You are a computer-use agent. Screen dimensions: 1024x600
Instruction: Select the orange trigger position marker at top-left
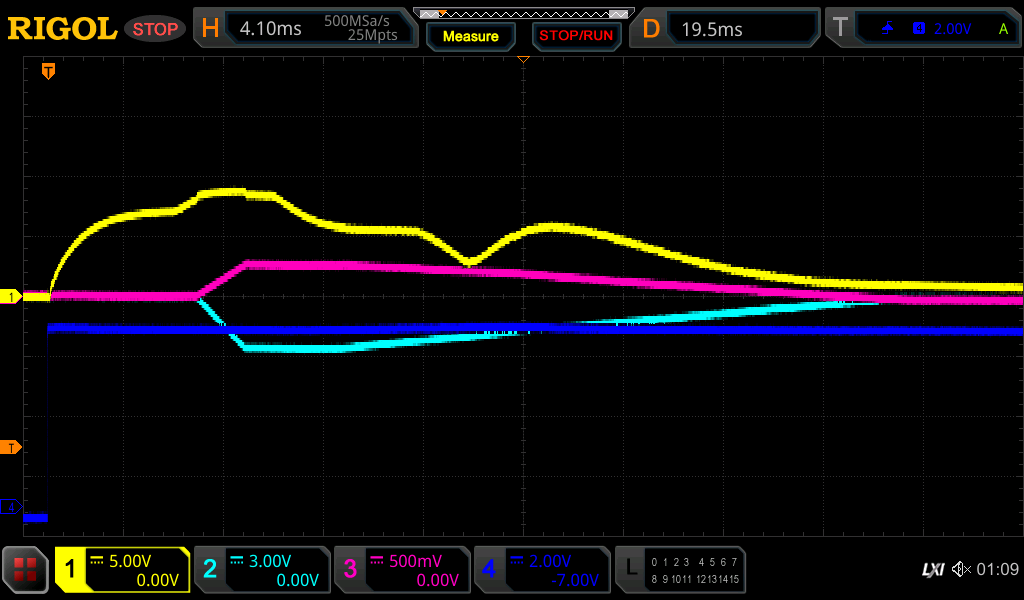[x=47, y=71]
